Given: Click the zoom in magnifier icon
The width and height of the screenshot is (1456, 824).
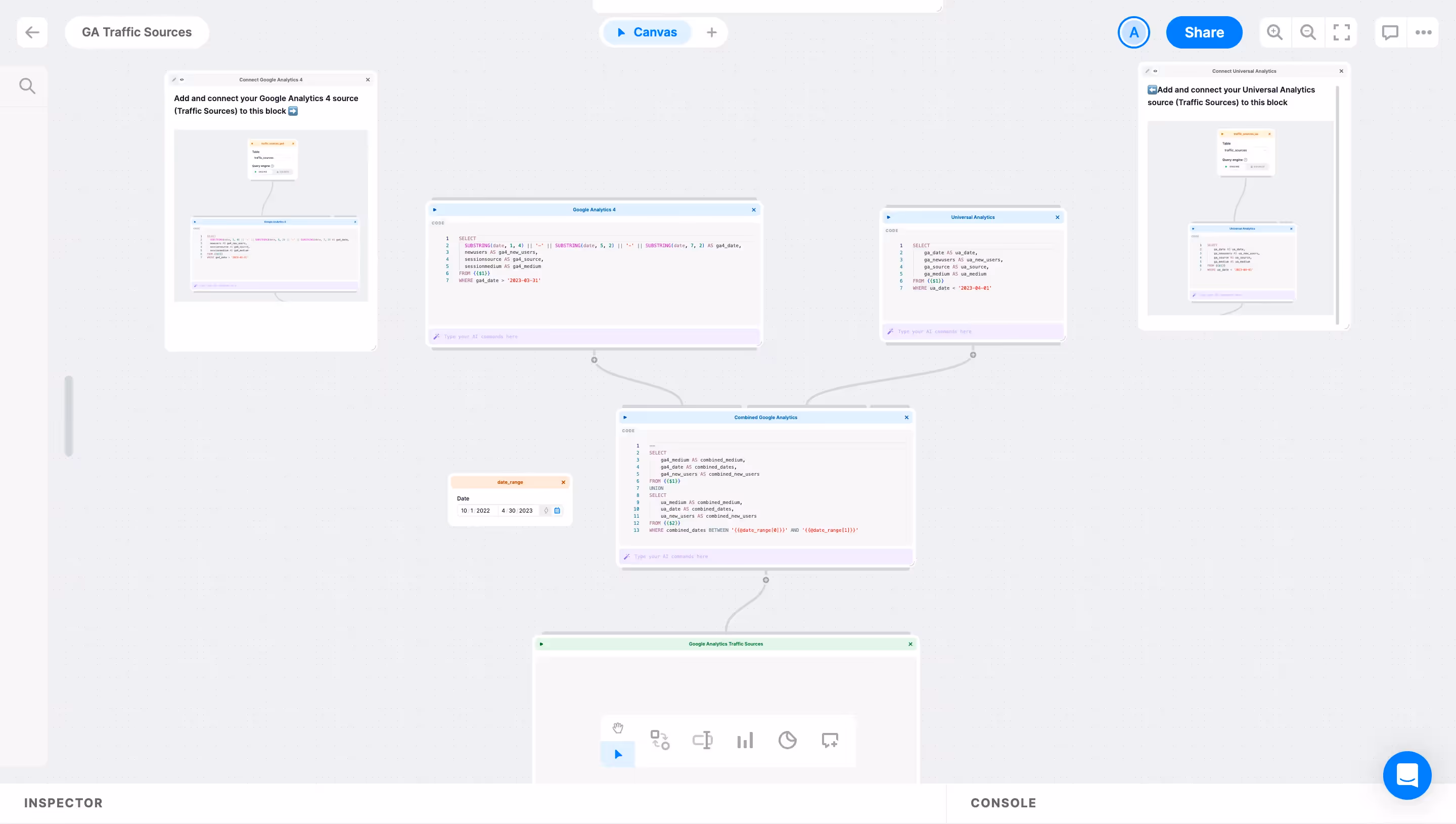Looking at the screenshot, I should (1275, 32).
